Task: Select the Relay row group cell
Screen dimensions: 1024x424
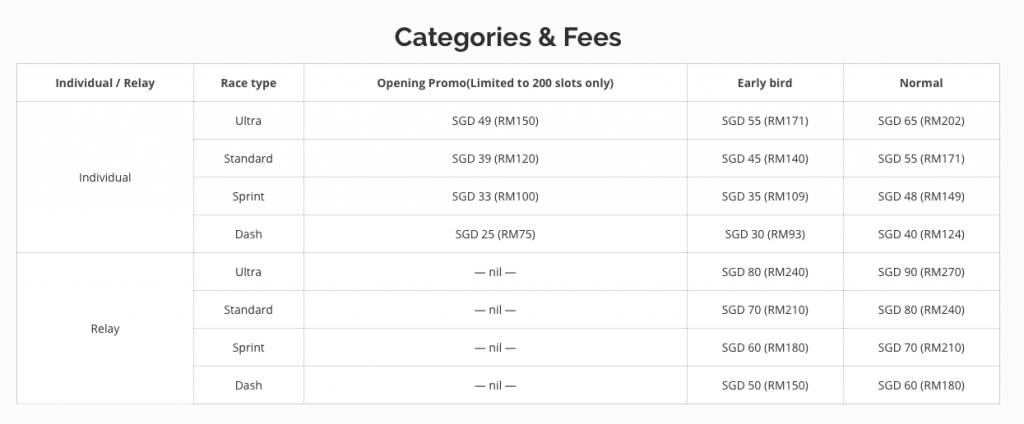Action: coord(105,328)
